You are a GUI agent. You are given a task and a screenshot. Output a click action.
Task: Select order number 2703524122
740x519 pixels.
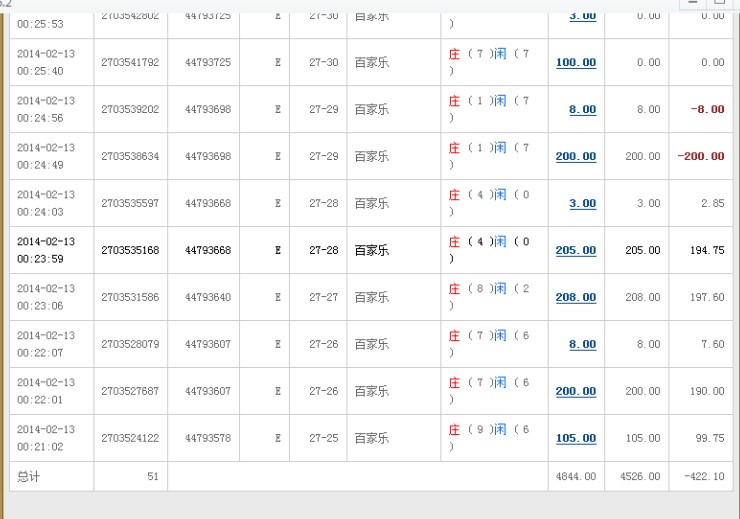[130, 438]
